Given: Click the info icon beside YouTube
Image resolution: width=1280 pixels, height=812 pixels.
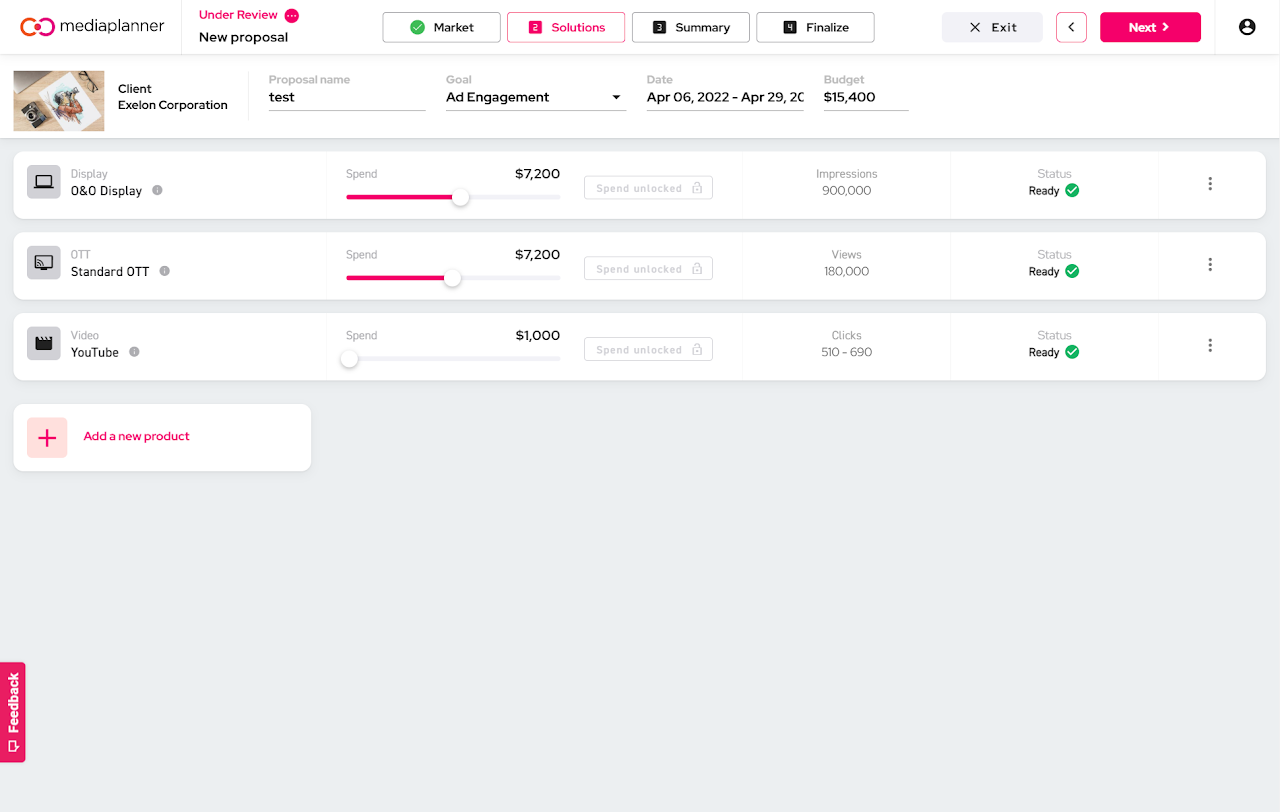Looking at the screenshot, I should [x=134, y=352].
